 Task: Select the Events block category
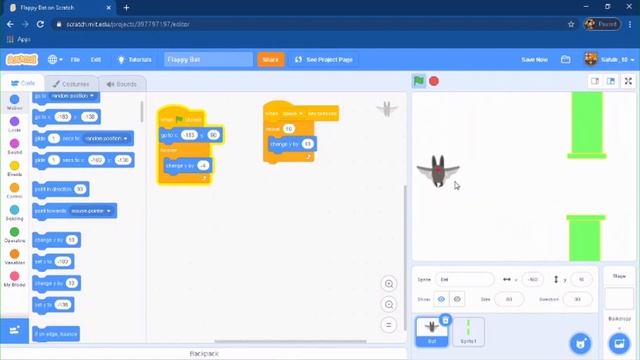point(14,169)
